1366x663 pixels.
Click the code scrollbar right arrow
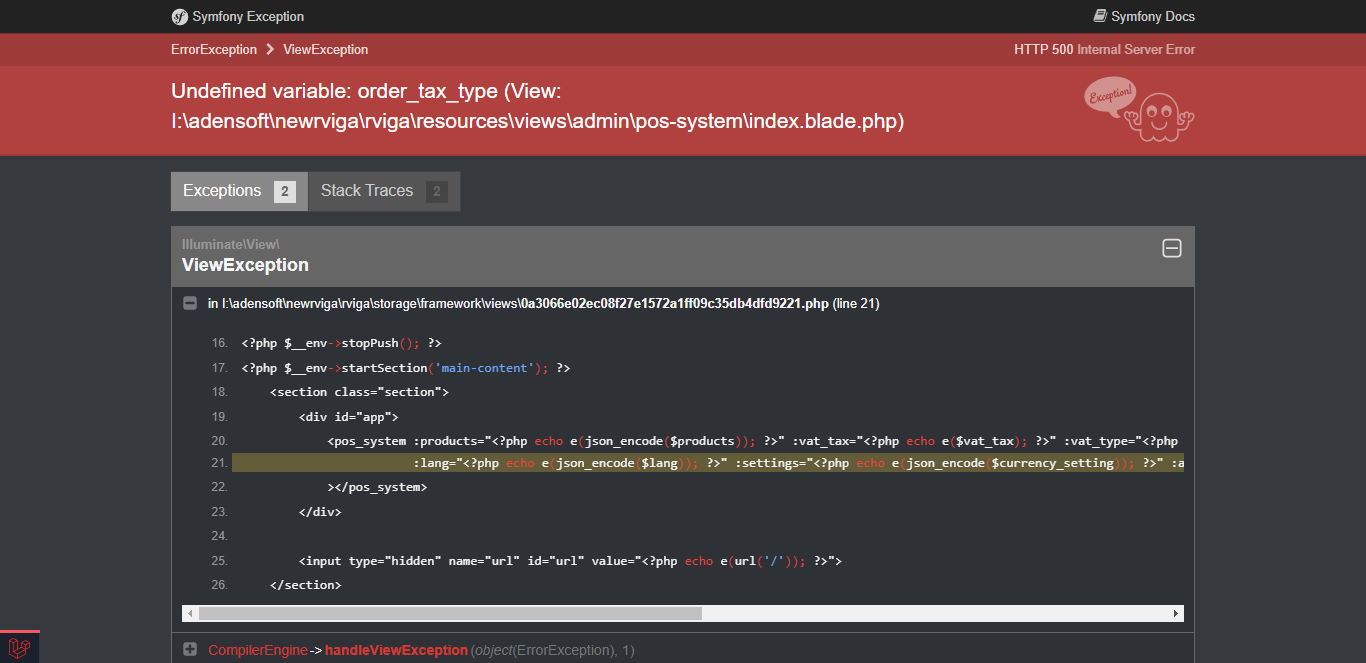coord(1176,613)
